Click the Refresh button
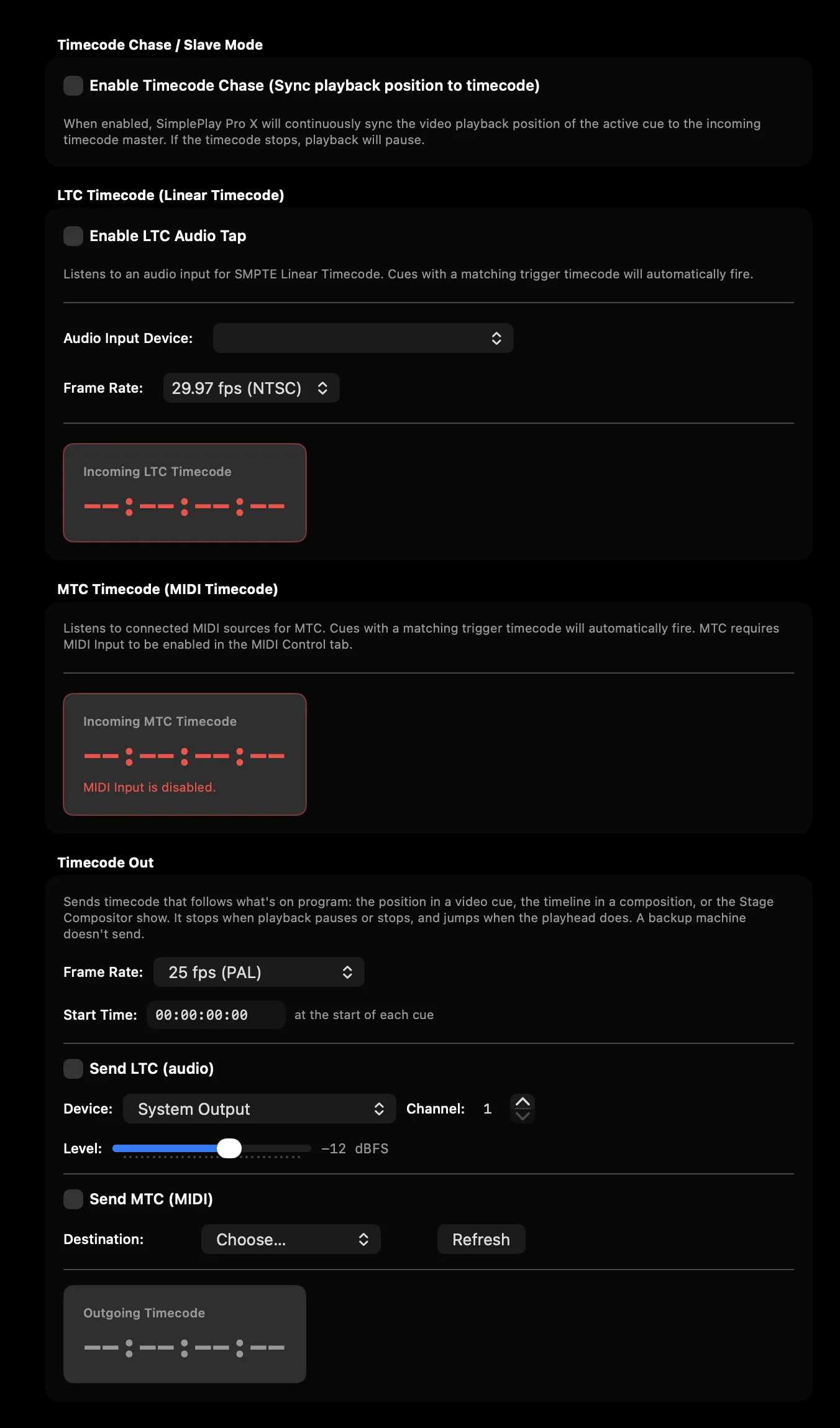840x1428 pixels. [481, 1239]
